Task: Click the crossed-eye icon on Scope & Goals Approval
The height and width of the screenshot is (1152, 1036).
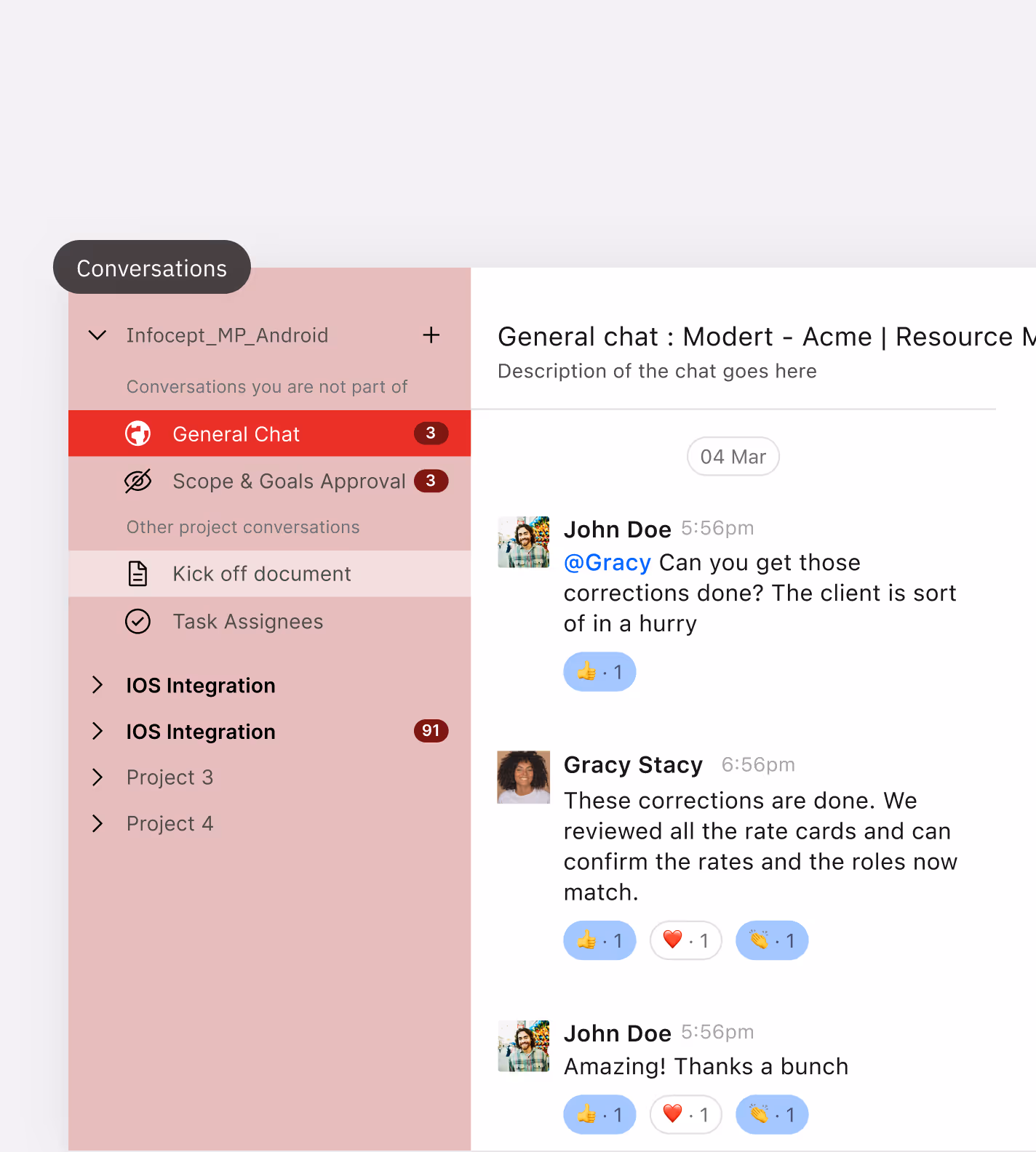Action: tap(138, 481)
